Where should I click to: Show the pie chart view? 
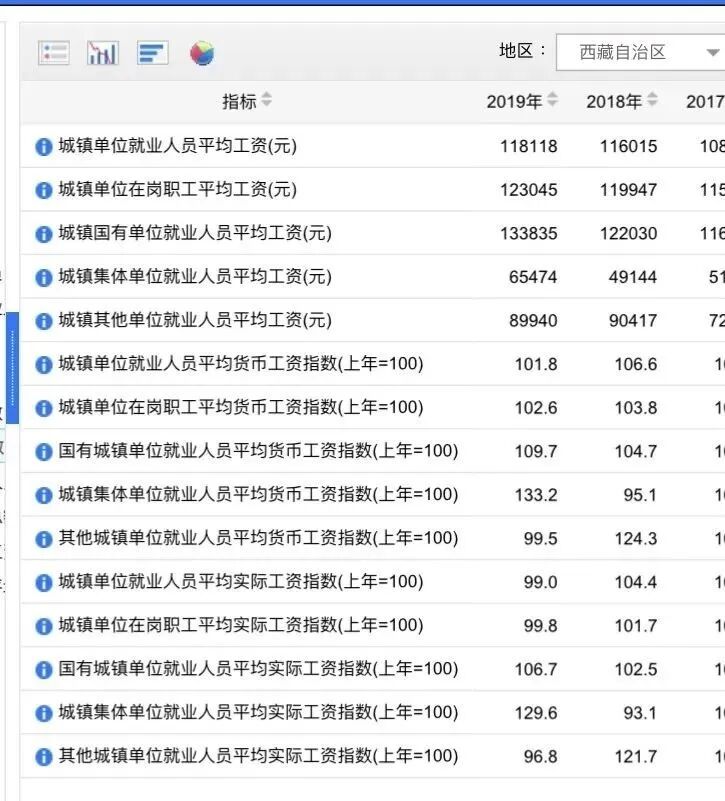(x=202, y=53)
